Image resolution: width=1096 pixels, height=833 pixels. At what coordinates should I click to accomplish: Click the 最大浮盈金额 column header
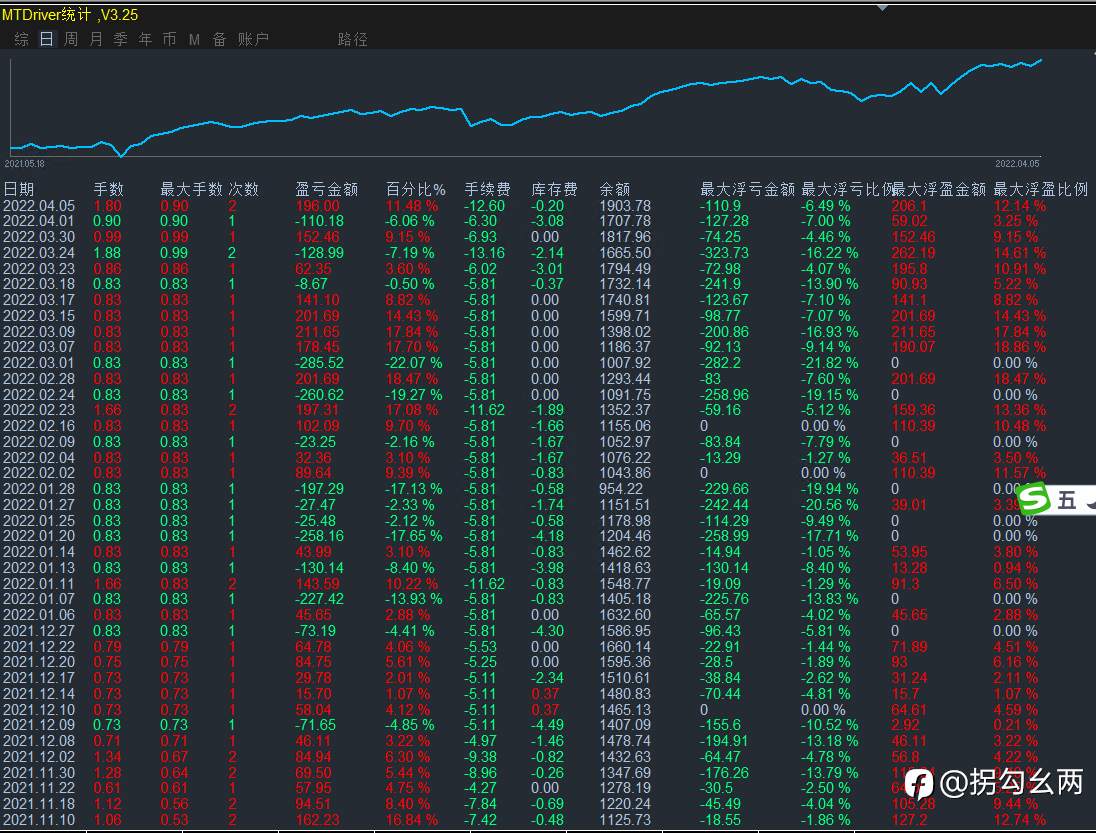[939, 189]
